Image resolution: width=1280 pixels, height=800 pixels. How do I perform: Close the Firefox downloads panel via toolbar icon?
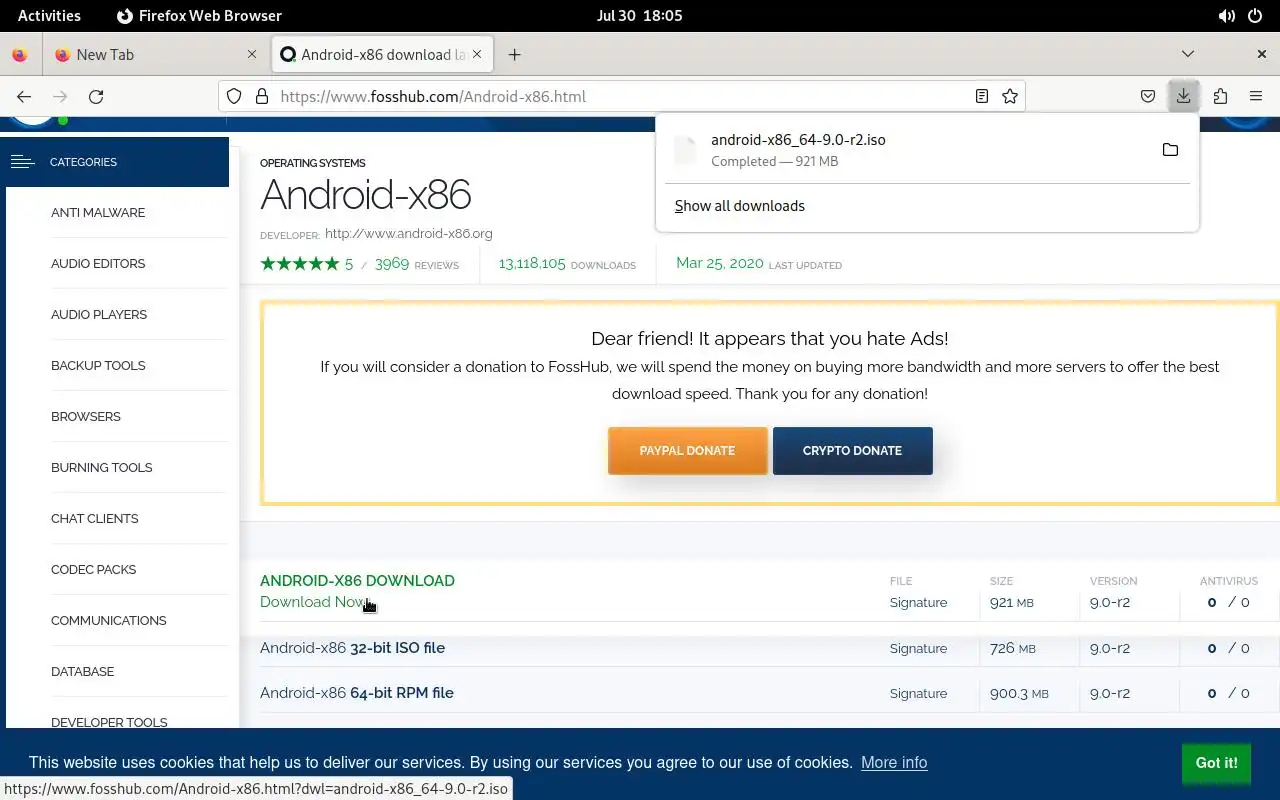pos(1183,96)
